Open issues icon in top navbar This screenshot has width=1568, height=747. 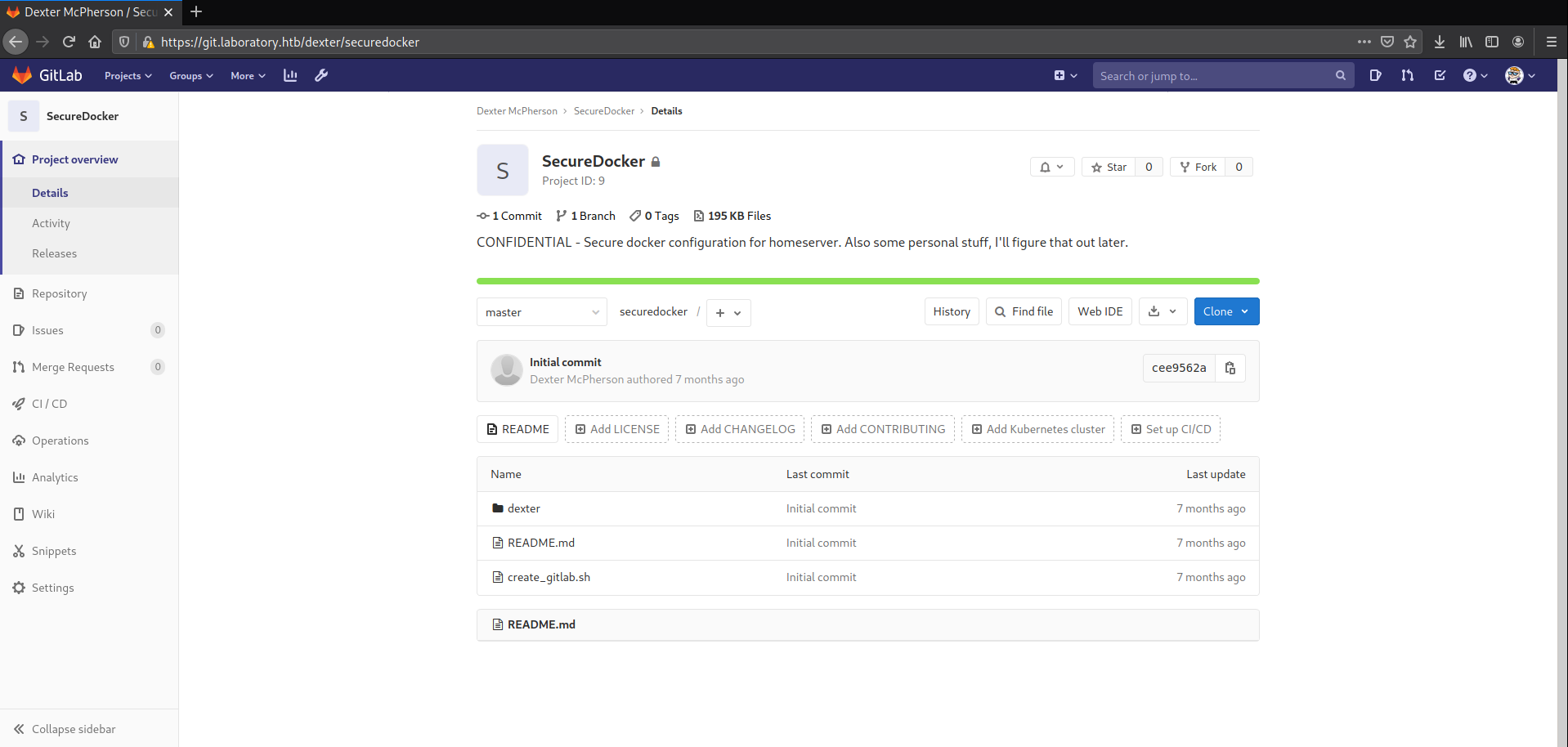click(1375, 75)
